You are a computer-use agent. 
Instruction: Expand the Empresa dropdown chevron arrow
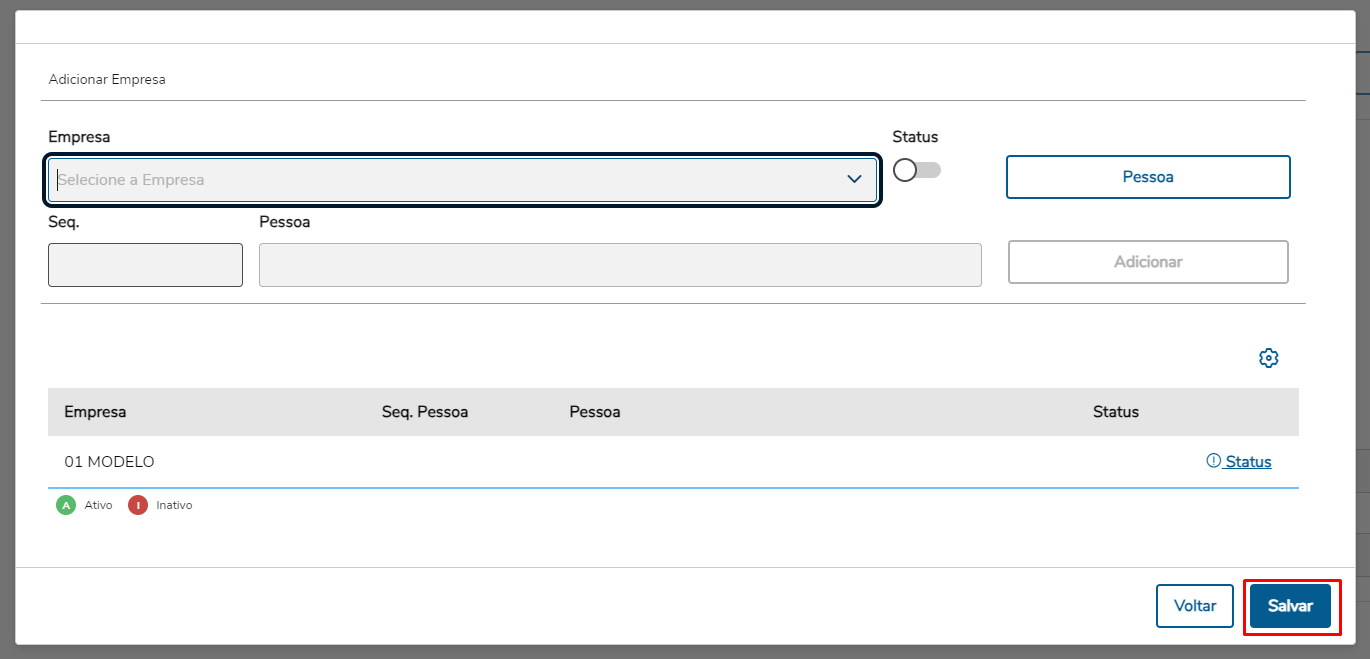point(854,180)
